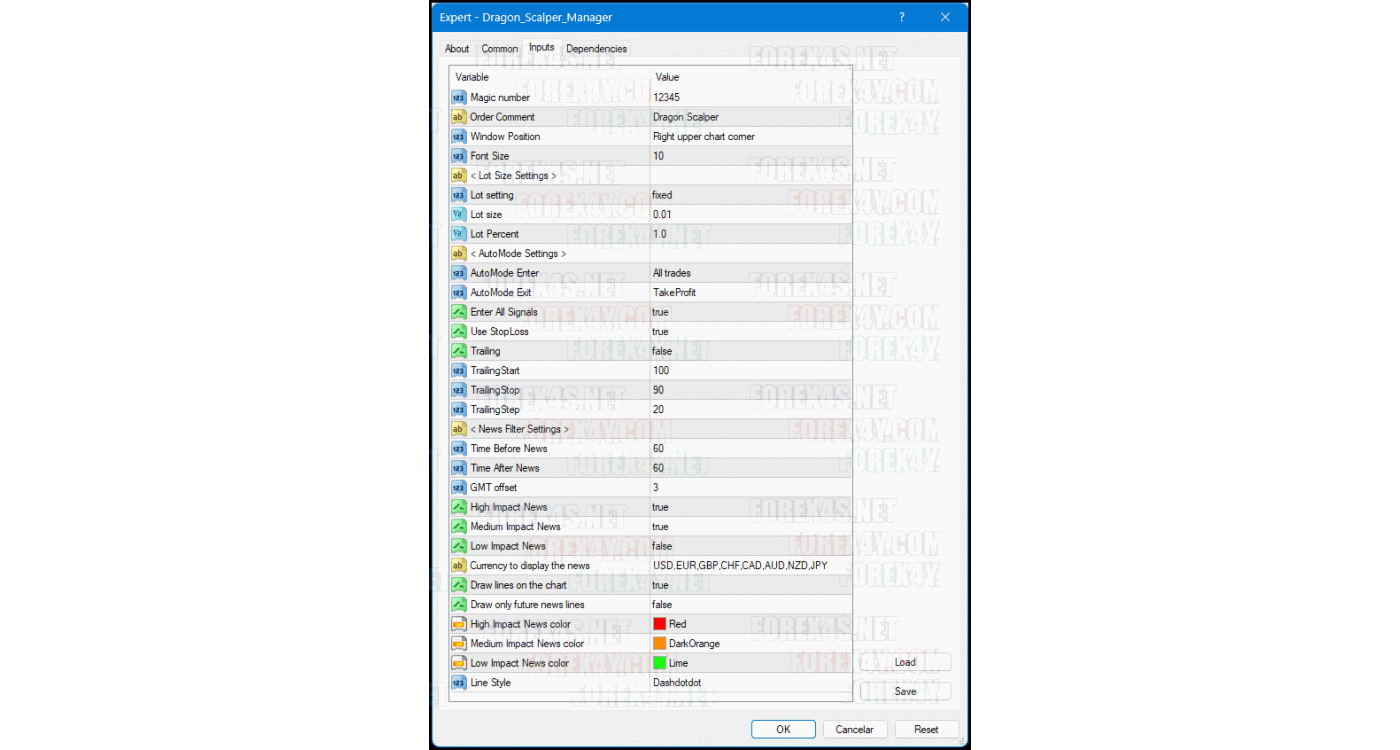
Task: Toggle the Low Impact News false value
Action: point(662,546)
